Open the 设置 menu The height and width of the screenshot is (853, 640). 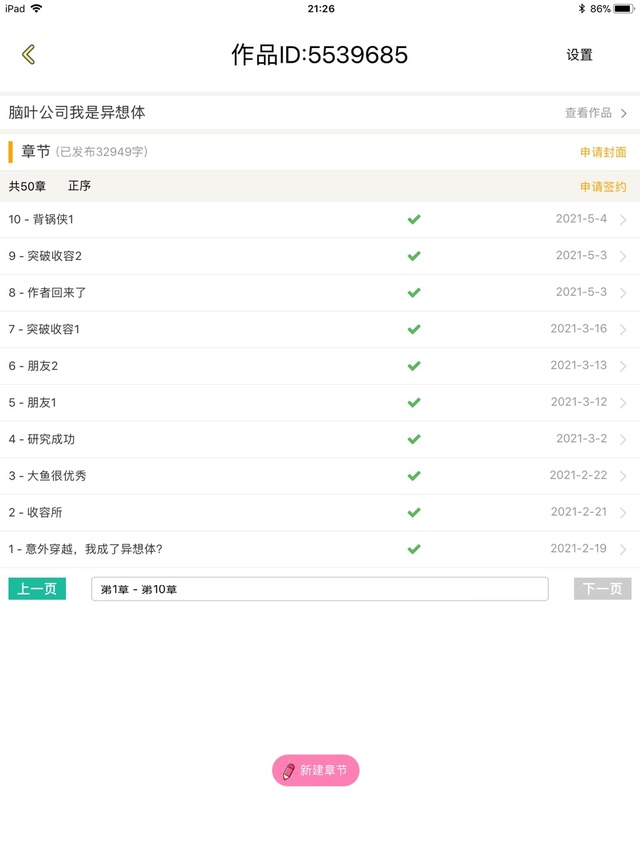click(580, 55)
